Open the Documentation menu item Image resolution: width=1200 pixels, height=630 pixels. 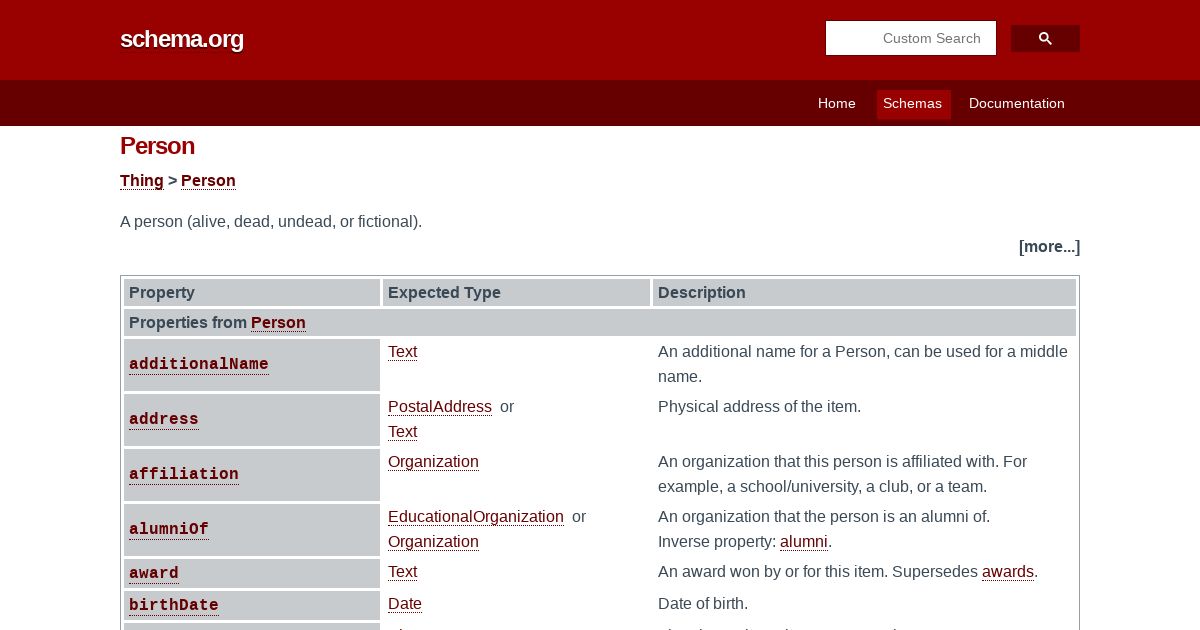1017,103
